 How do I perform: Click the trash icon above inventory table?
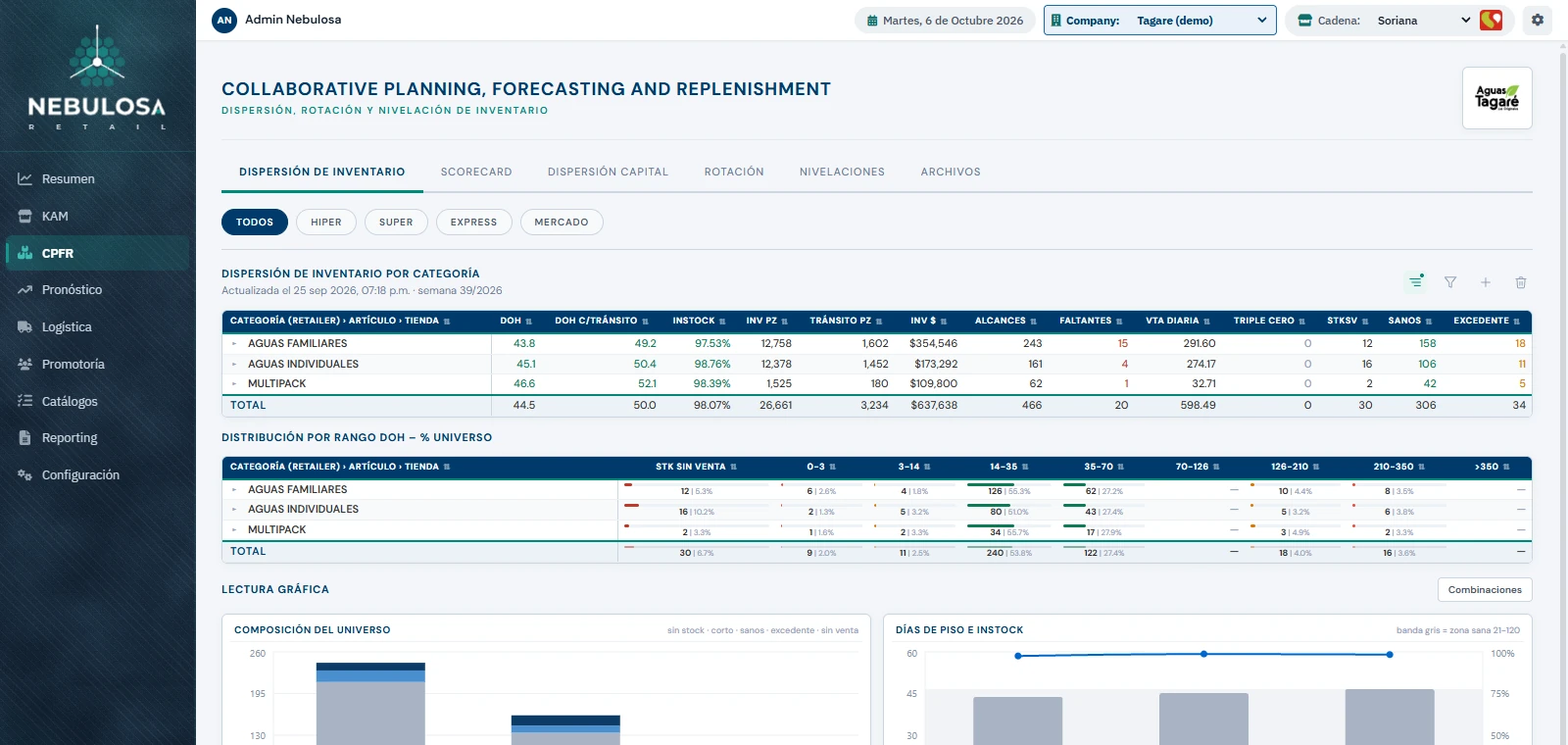tap(1521, 282)
